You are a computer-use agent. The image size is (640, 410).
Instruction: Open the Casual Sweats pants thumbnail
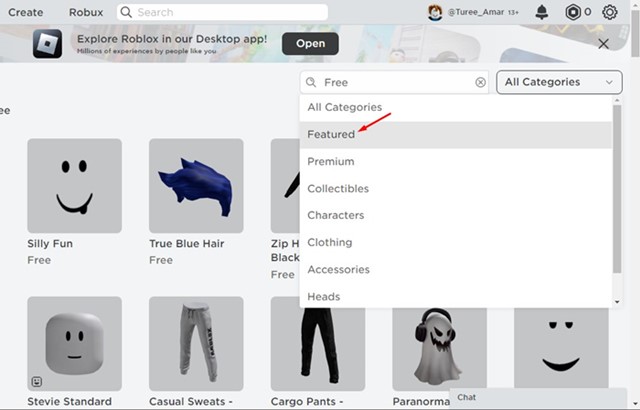click(196, 344)
